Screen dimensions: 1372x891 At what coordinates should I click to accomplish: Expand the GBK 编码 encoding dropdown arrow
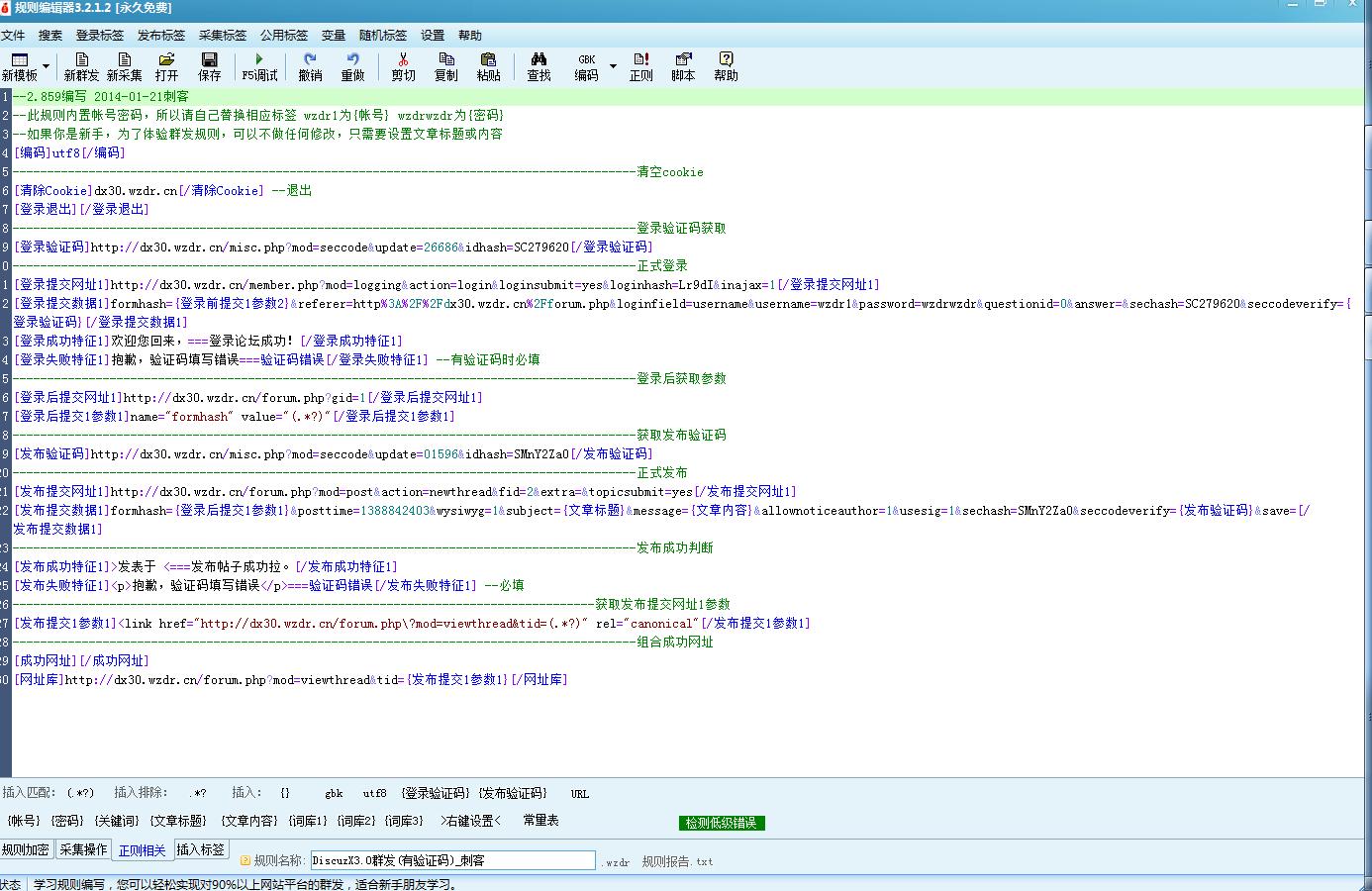point(613,66)
